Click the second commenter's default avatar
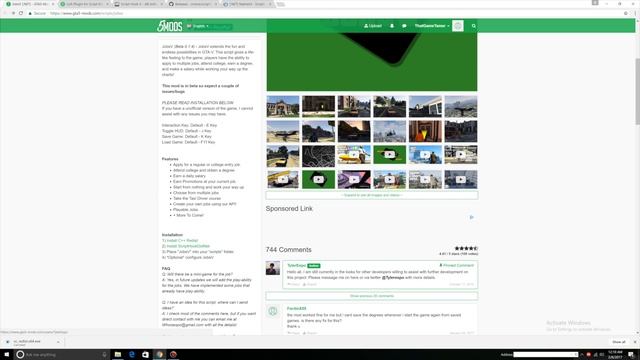This screenshot has height=360, width=640. (273, 311)
